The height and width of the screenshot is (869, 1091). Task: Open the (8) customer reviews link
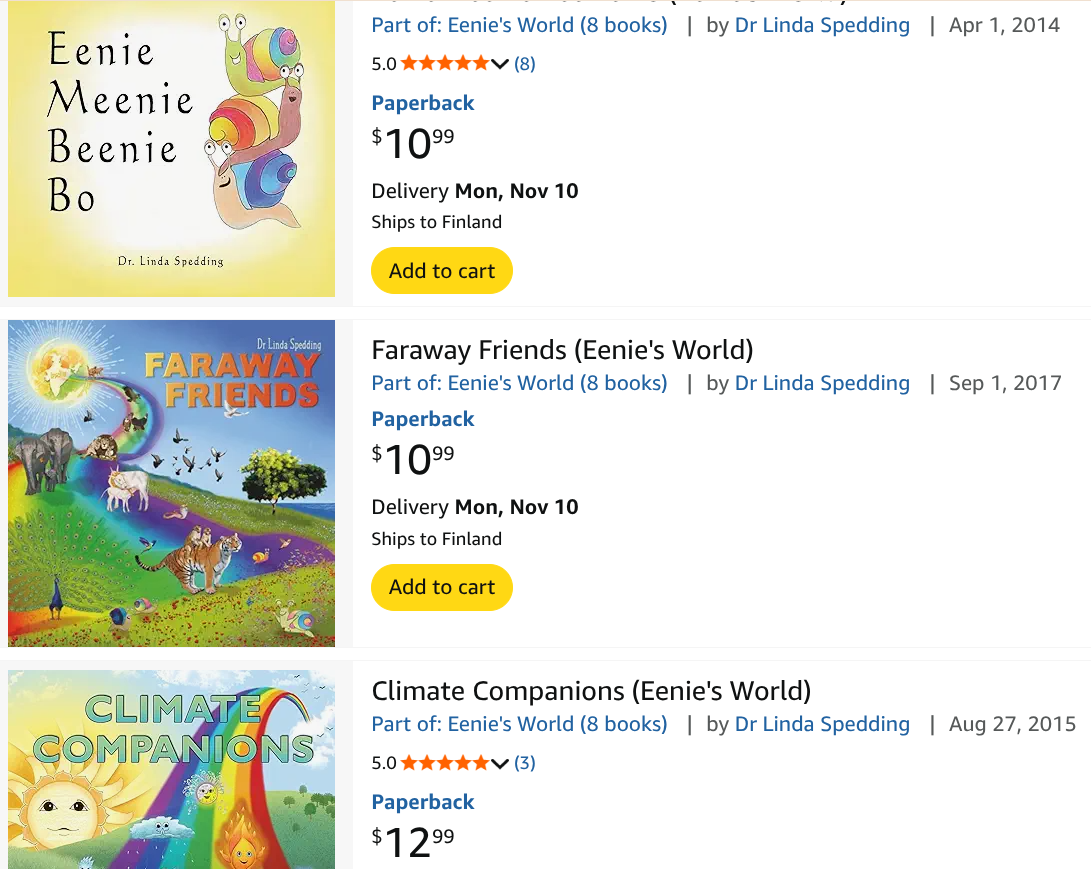(525, 64)
